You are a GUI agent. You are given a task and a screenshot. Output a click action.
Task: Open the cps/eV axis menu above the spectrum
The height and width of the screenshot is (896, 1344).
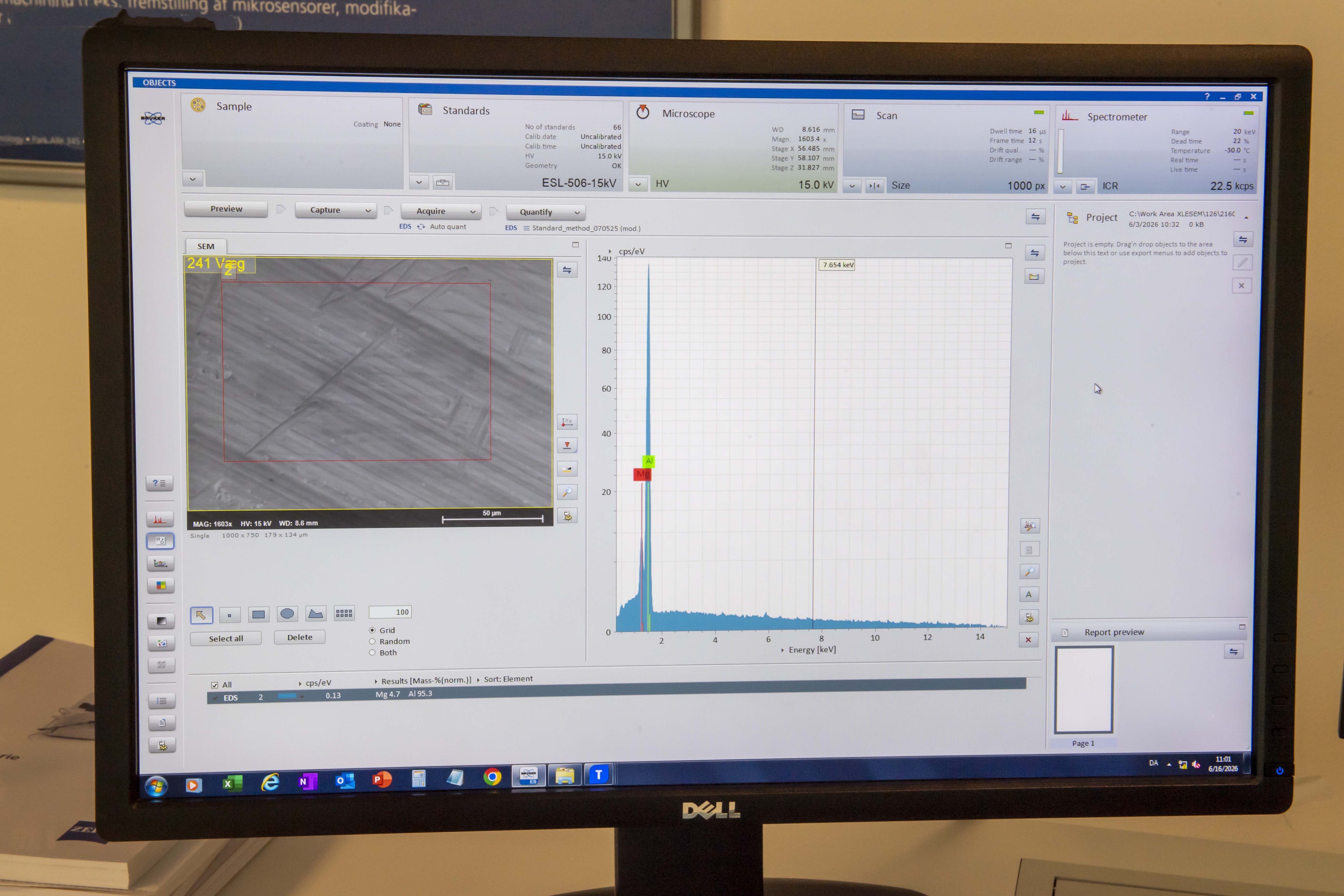pos(627,252)
